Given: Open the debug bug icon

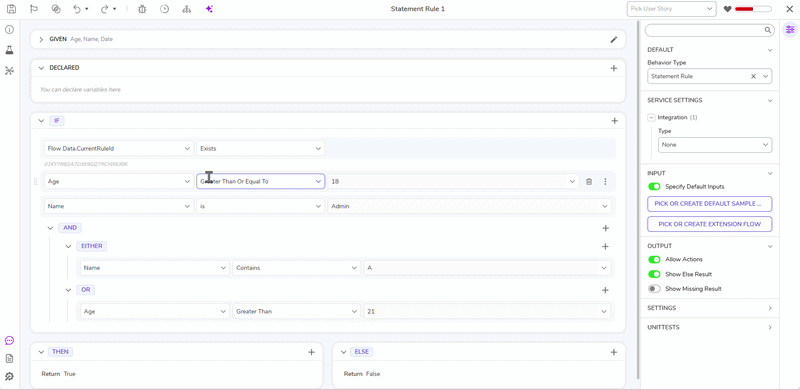Looking at the screenshot, I should pyautogui.click(x=142, y=9).
